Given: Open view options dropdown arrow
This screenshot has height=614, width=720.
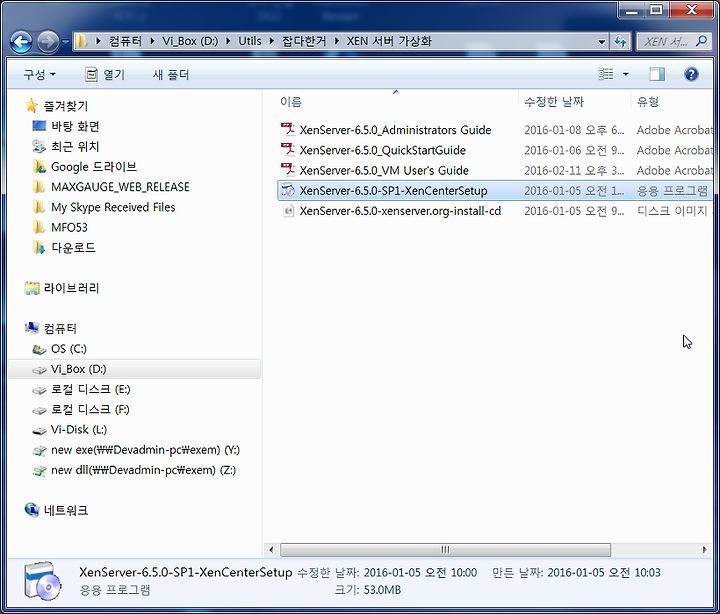Looking at the screenshot, I should (x=625, y=74).
